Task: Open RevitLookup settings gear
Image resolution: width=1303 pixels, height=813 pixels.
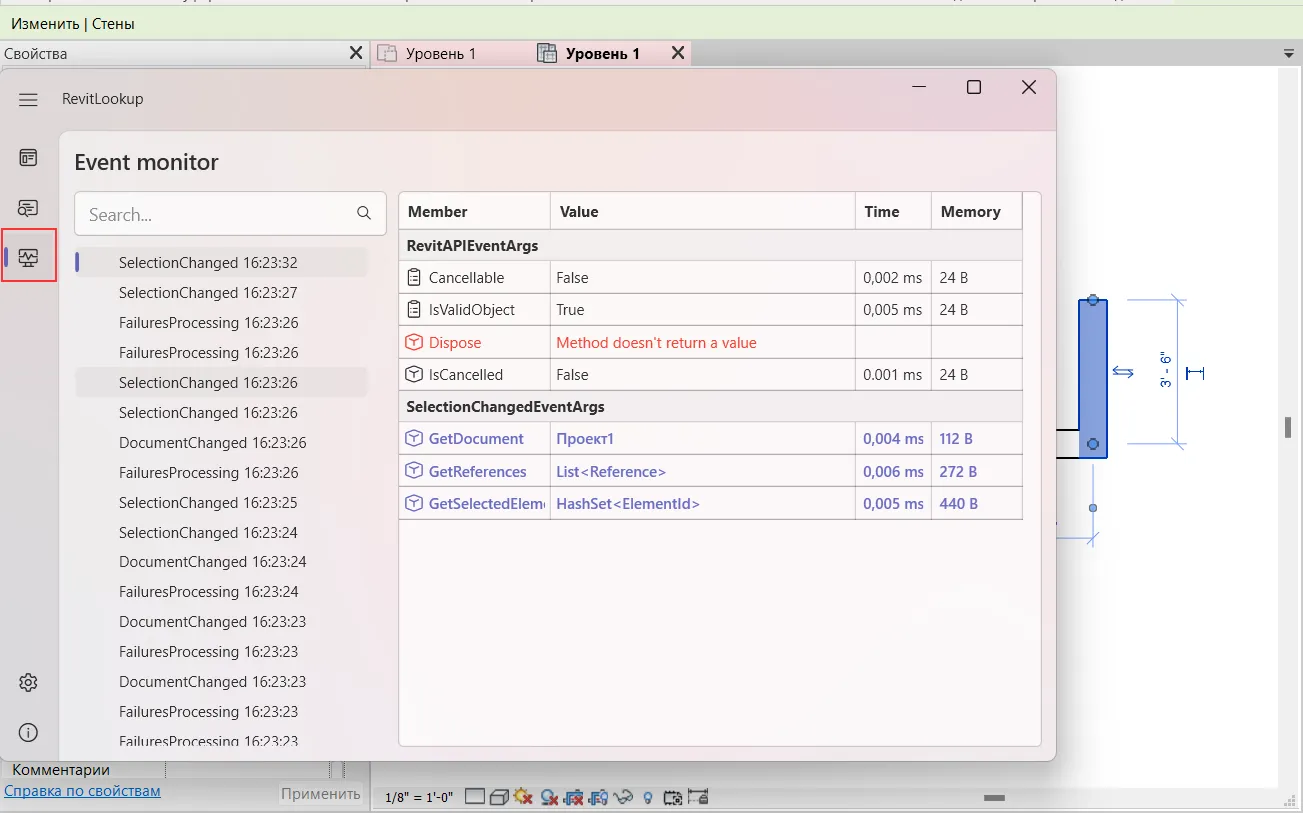Action: [28, 683]
